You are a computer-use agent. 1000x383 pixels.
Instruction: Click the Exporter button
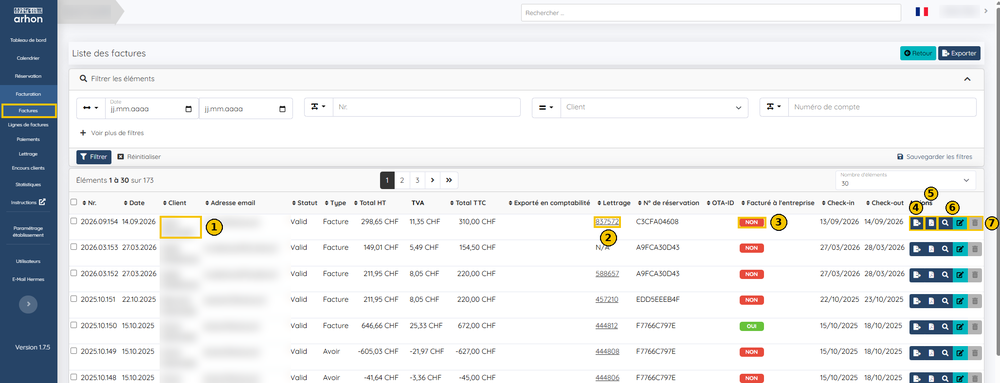tap(959, 54)
